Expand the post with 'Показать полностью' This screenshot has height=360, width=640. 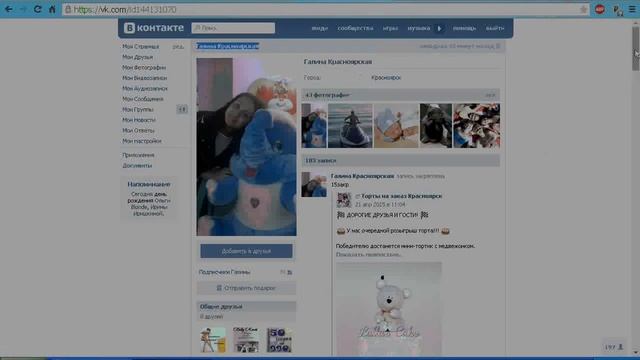point(368,254)
